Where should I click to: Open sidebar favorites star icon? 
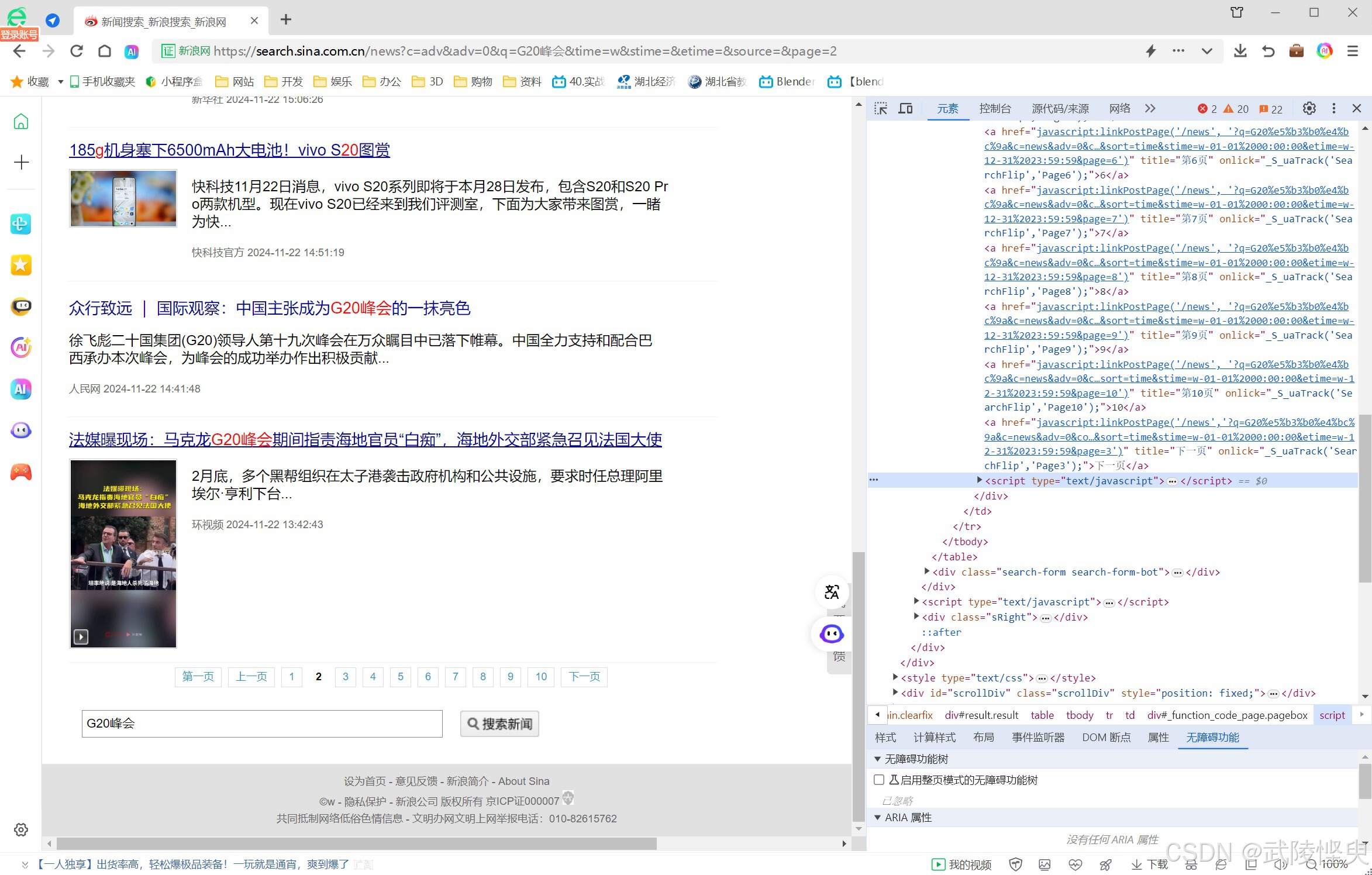pos(21,265)
